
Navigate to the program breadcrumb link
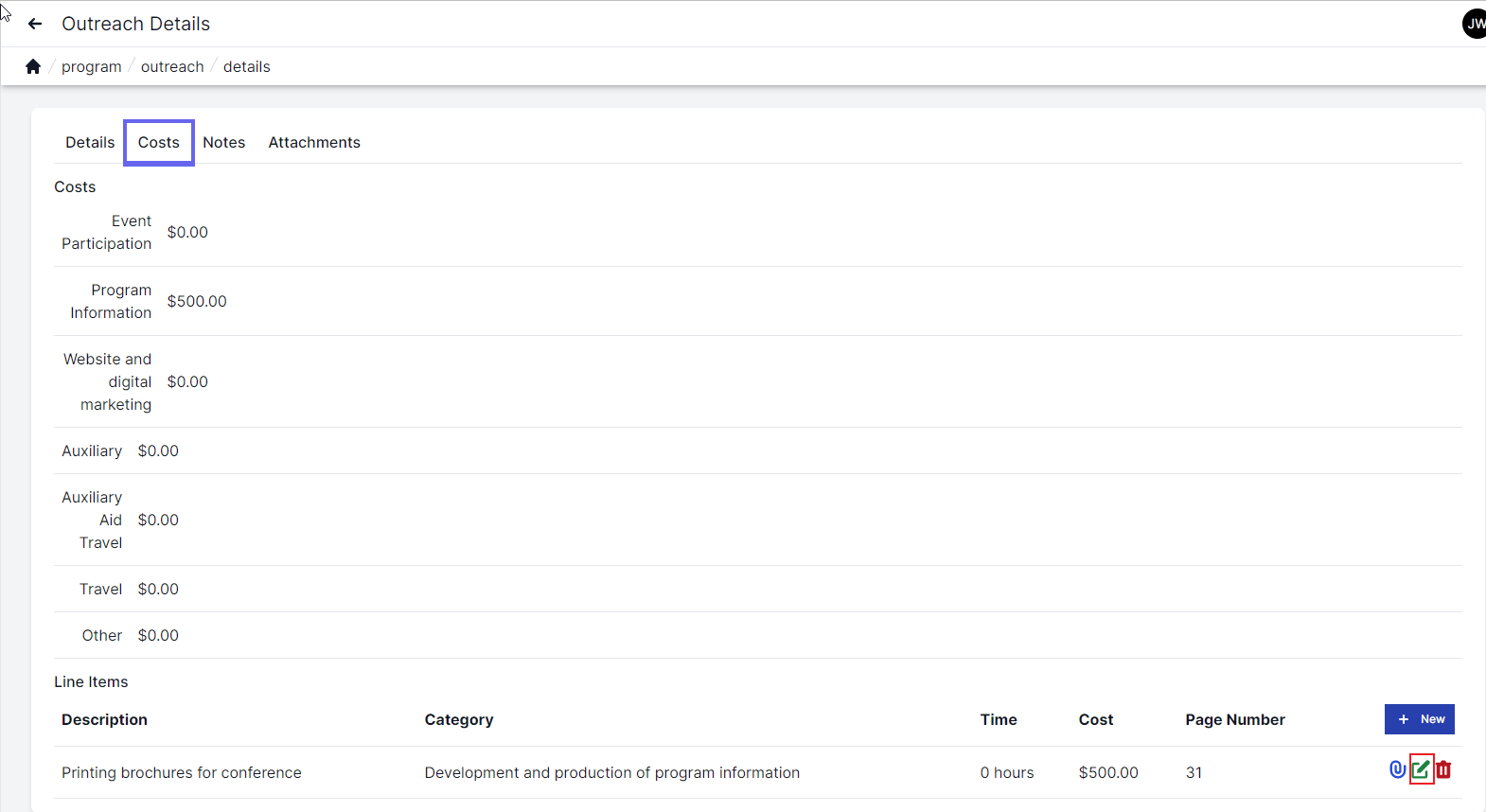pos(91,66)
